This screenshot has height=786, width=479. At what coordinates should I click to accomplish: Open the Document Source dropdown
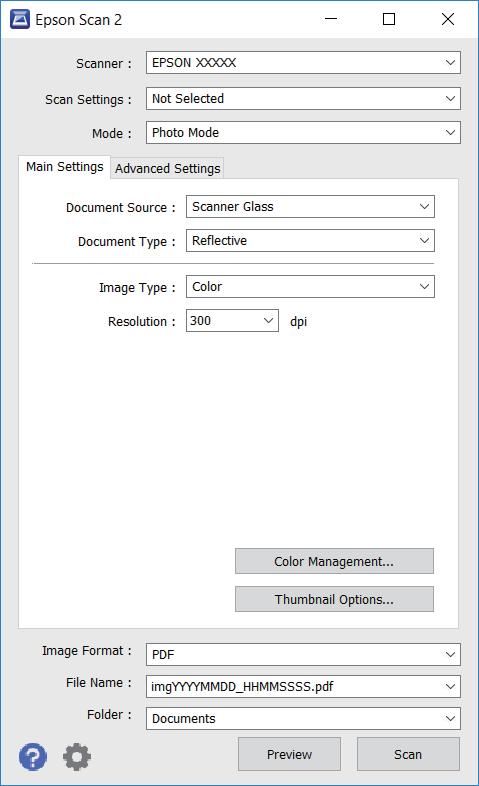coord(310,207)
